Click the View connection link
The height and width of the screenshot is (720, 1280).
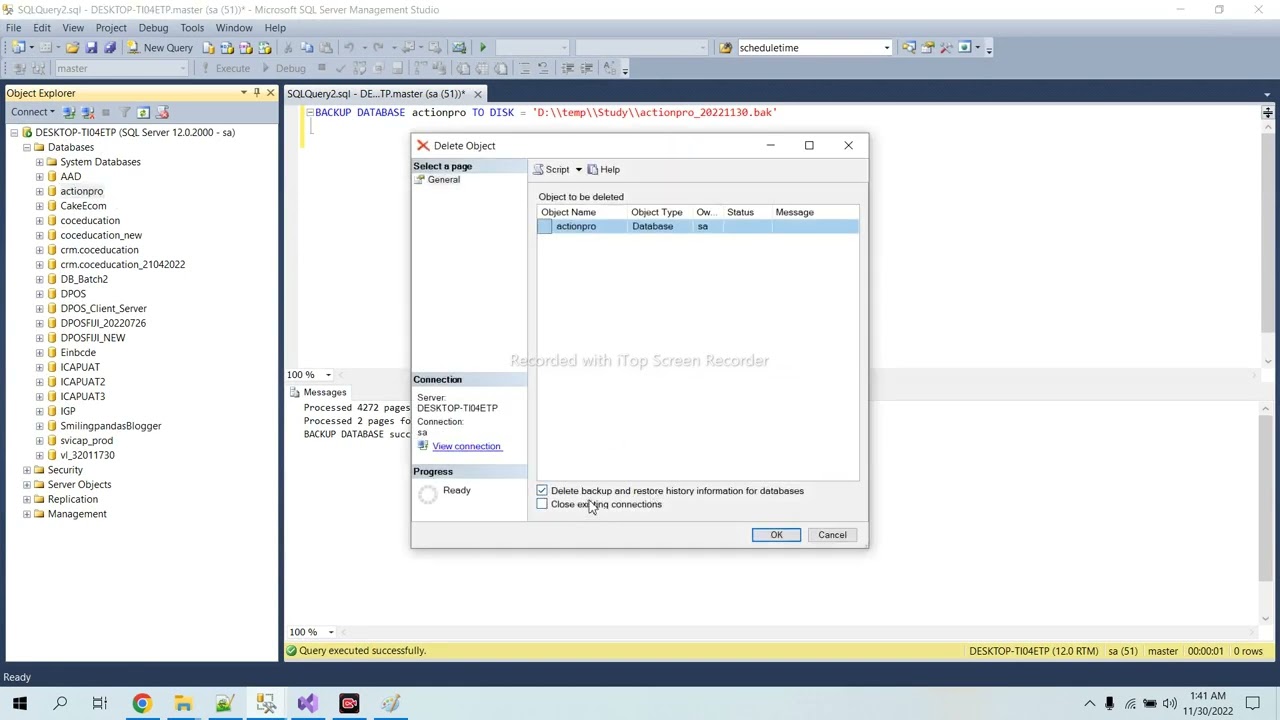[x=466, y=446]
